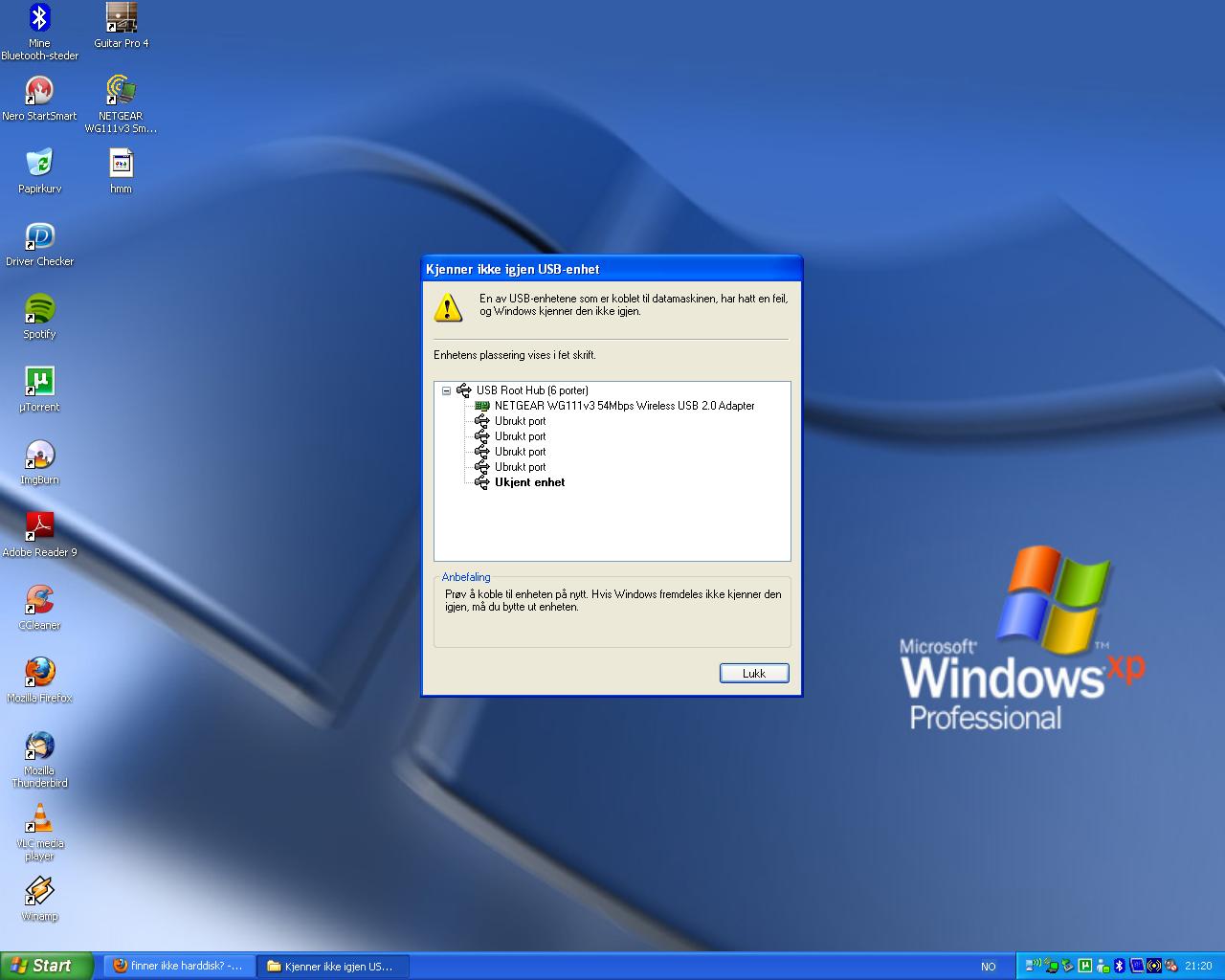
Task: Select the Driver Checker shortcut
Action: [x=39, y=244]
